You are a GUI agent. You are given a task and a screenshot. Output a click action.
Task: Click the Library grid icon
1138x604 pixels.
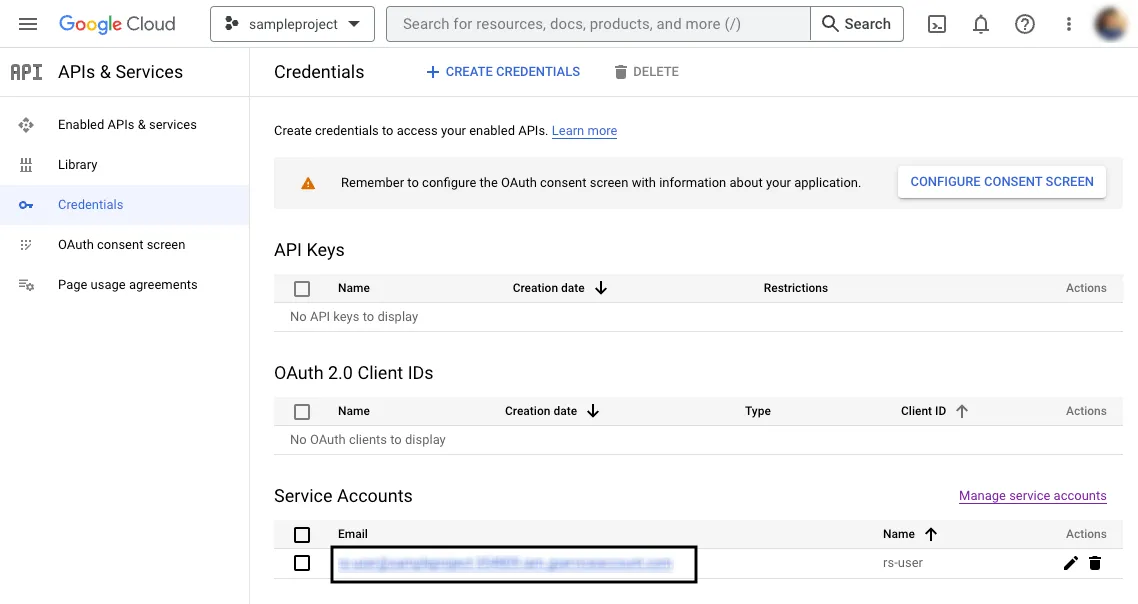[26, 165]
